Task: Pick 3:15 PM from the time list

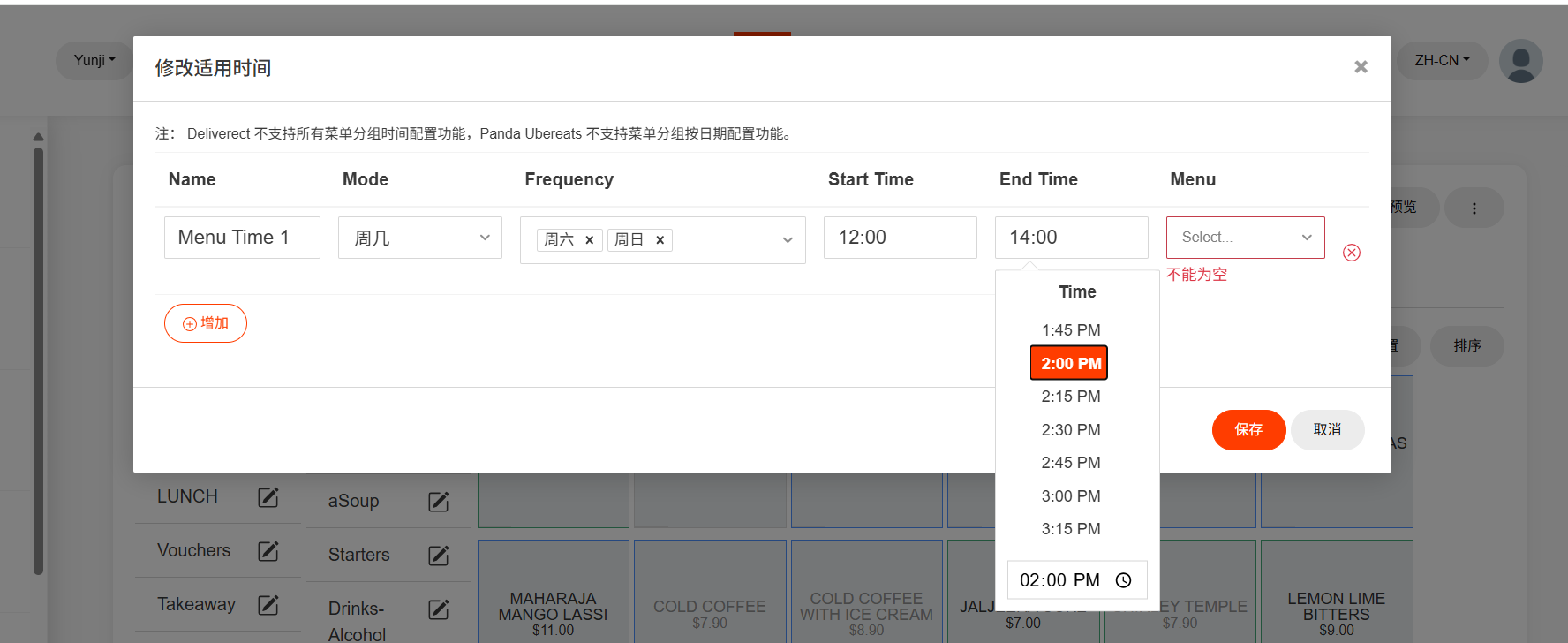Action: coord(1070,529)
